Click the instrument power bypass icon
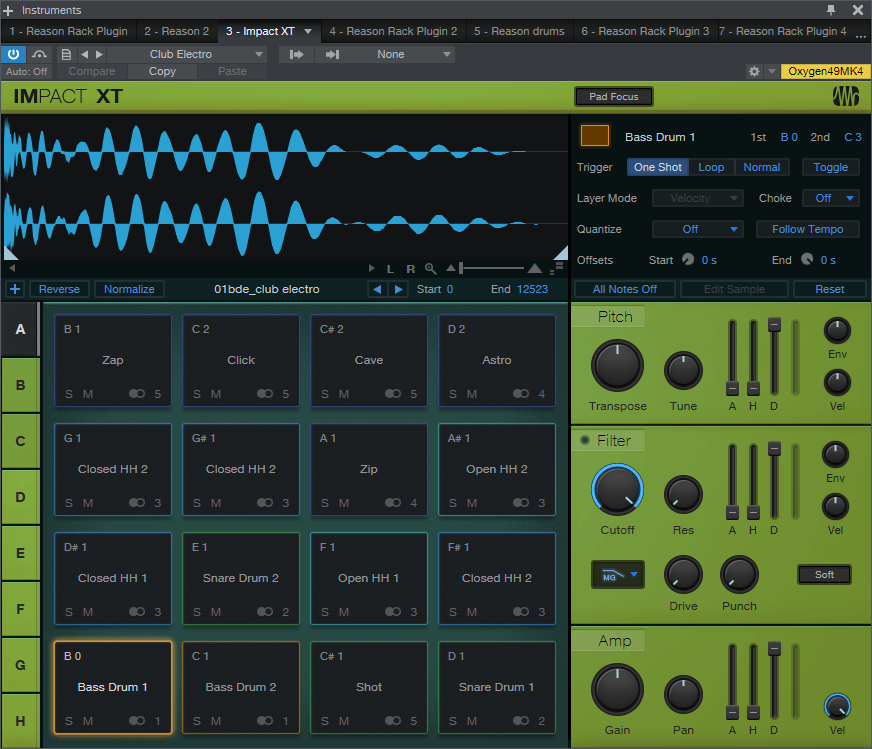This screenshot has width=872, height=749. point(13,54)
